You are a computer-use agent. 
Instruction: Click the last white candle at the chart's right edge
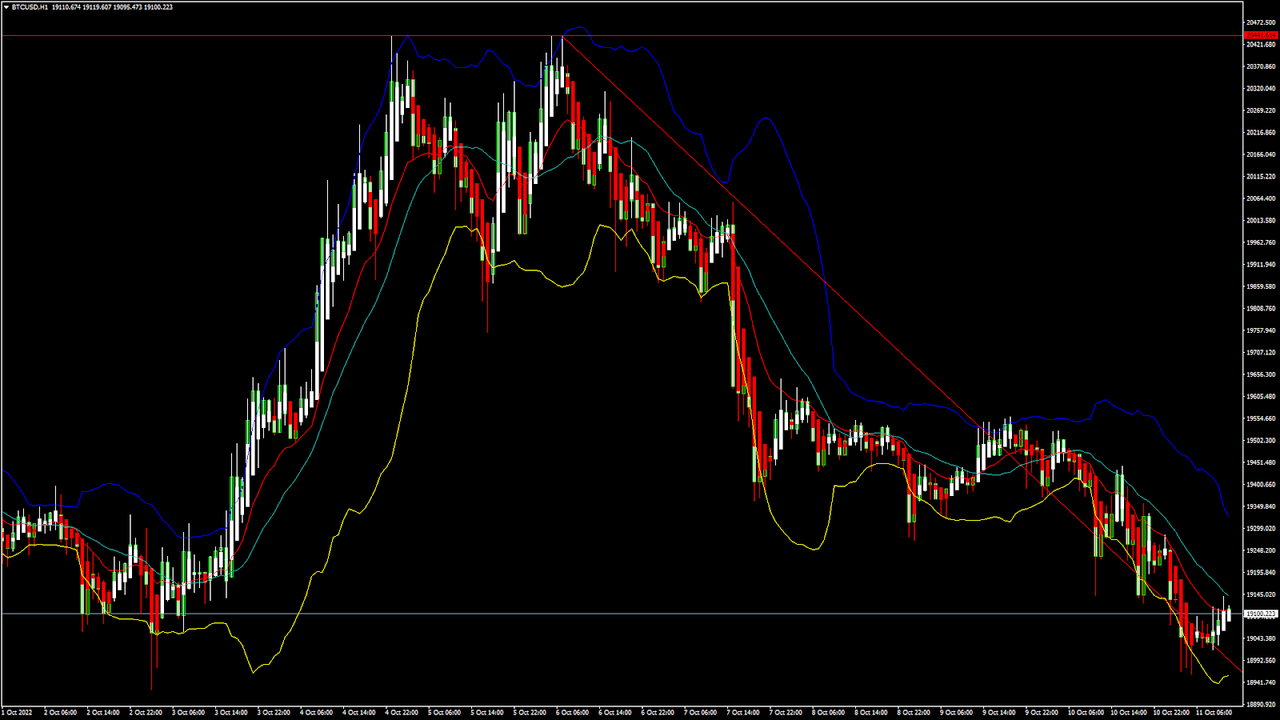[x=1228, y=613]
